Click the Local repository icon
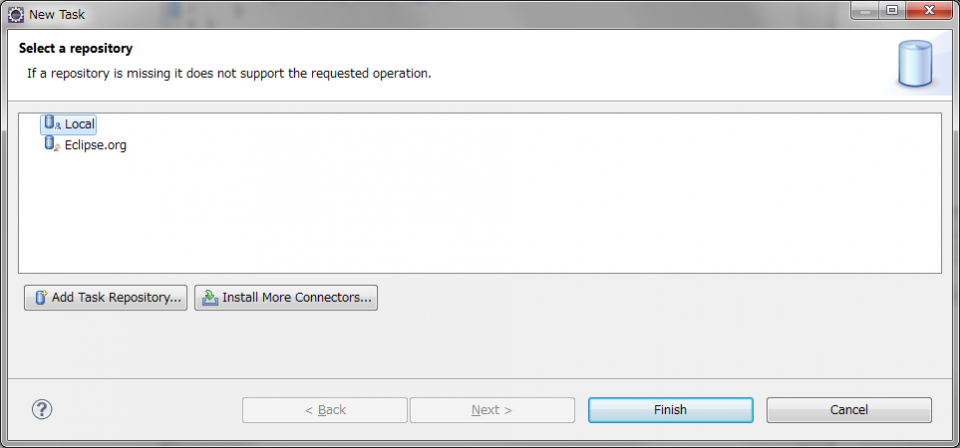 (51, 123)
